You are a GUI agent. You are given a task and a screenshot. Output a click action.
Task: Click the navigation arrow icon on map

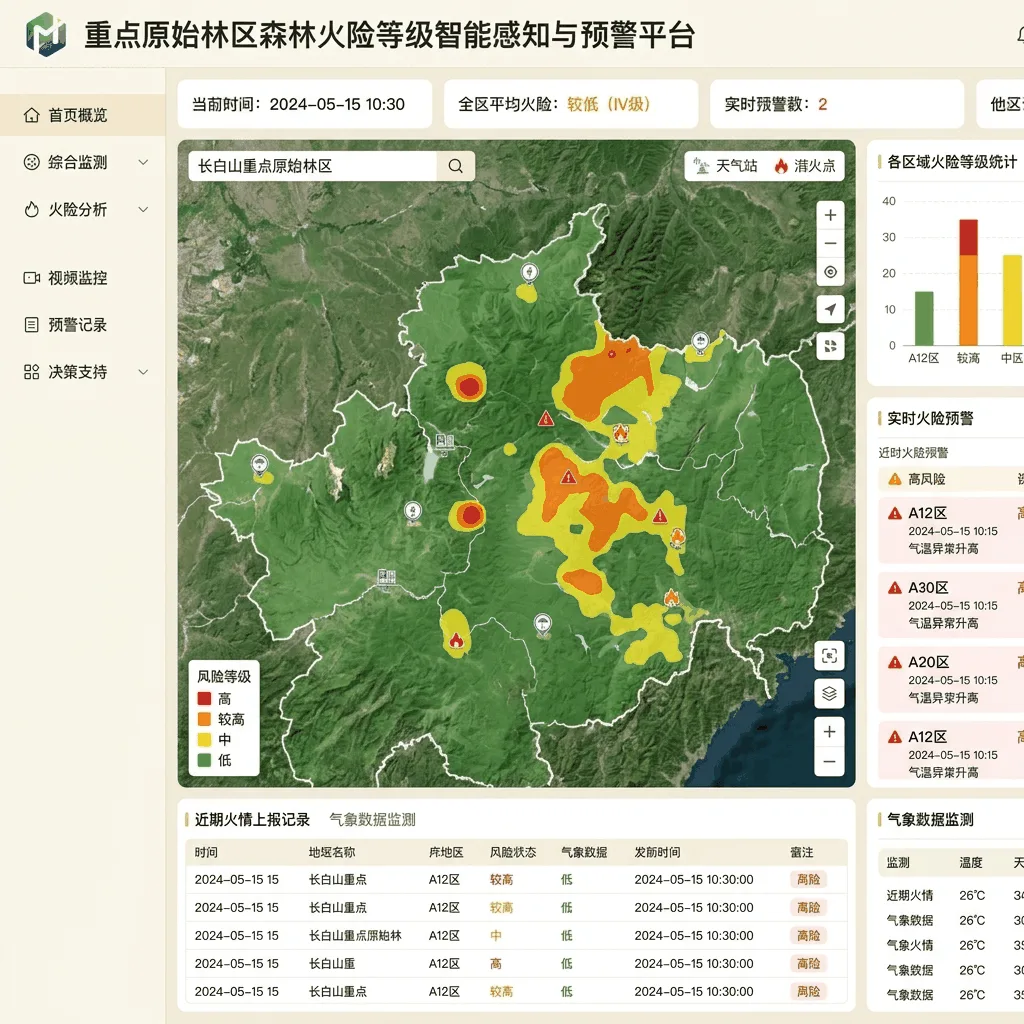point(830,309)
